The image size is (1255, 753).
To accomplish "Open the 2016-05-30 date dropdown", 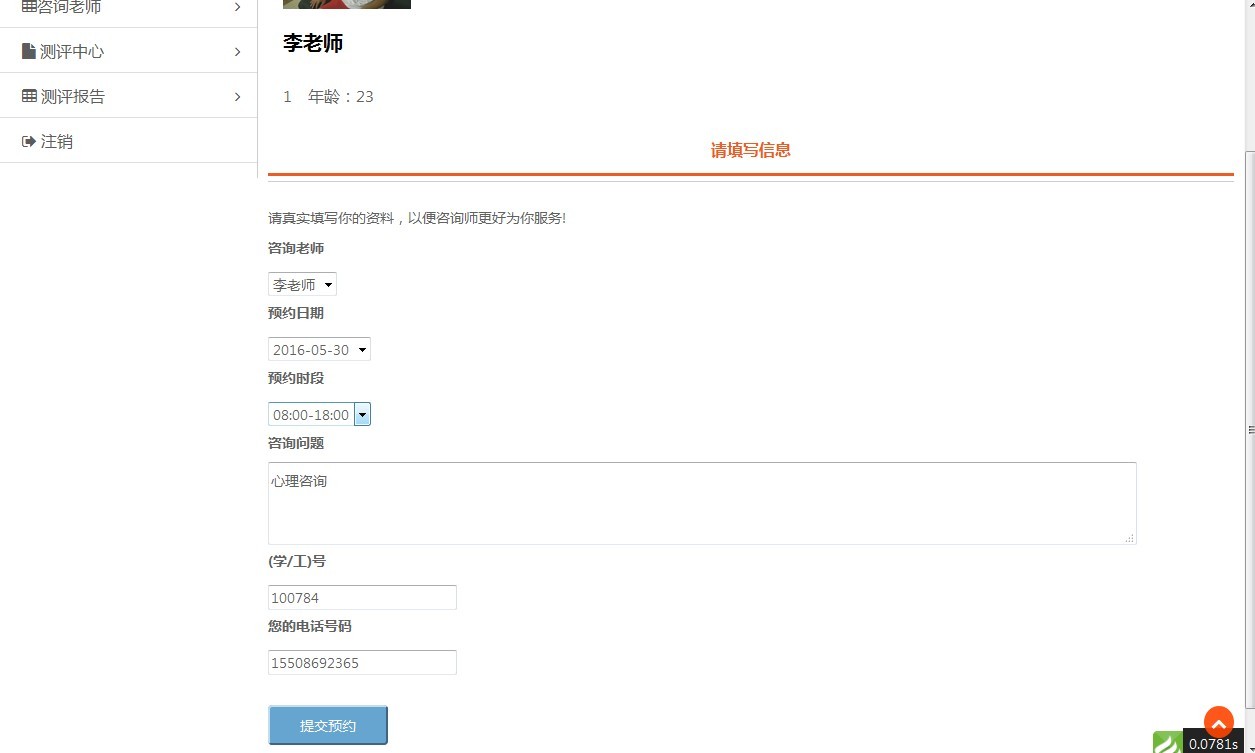I will coord(319,349).
